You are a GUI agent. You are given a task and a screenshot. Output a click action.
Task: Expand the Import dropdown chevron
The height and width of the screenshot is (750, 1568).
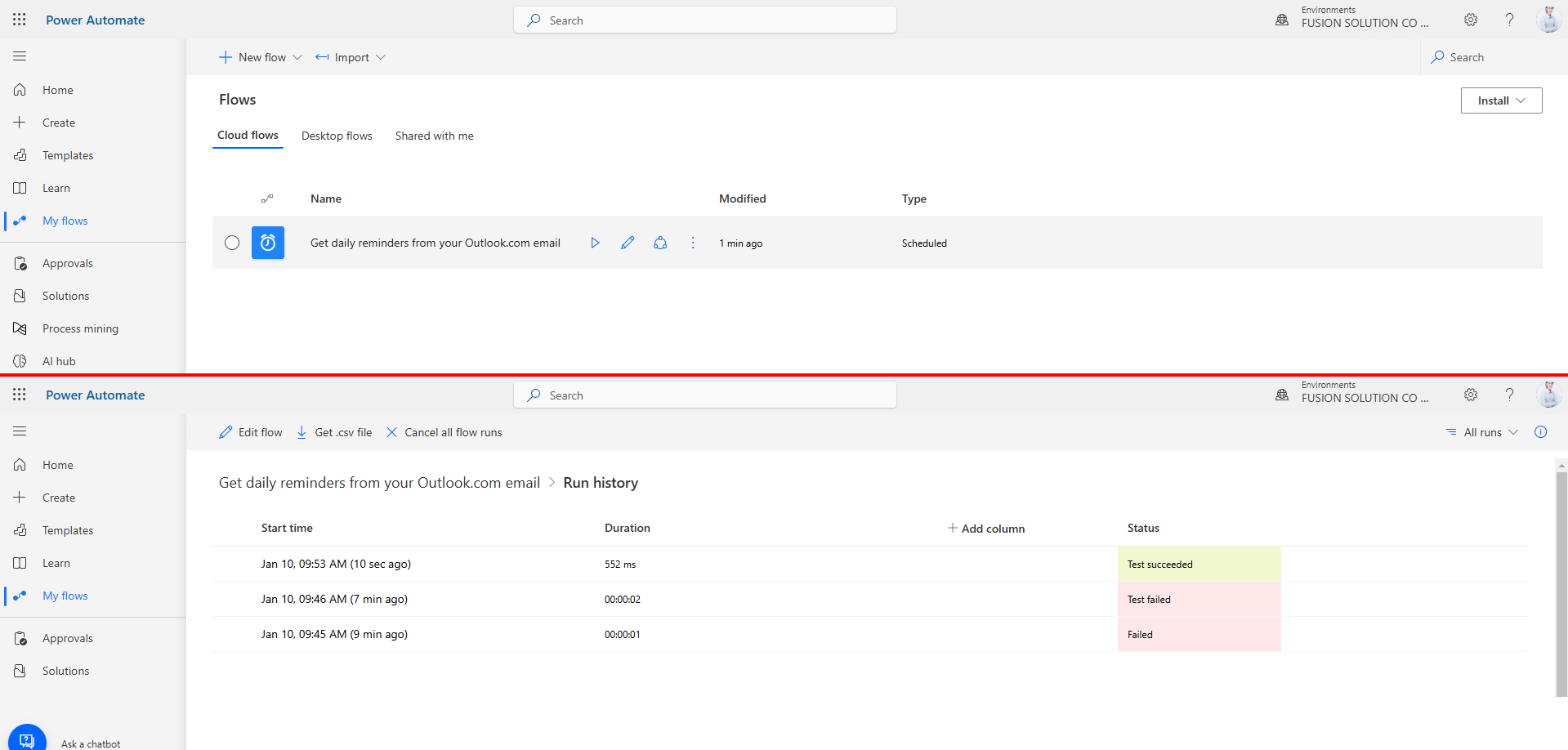(381, 57)
